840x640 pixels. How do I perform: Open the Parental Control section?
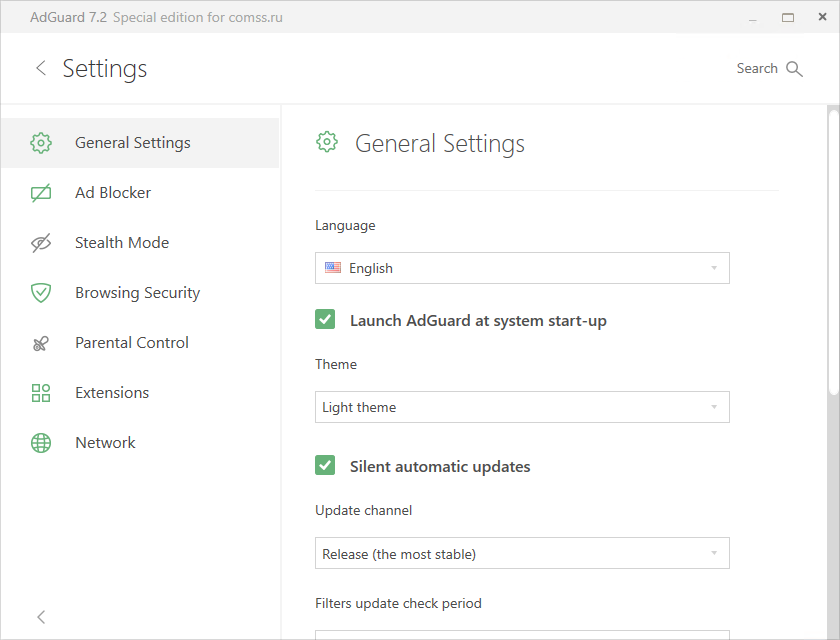click(x=132, y=343)
